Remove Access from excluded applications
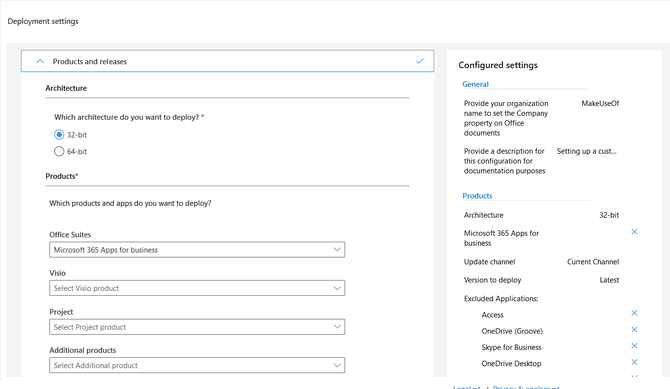 click(x=635, y=313)
